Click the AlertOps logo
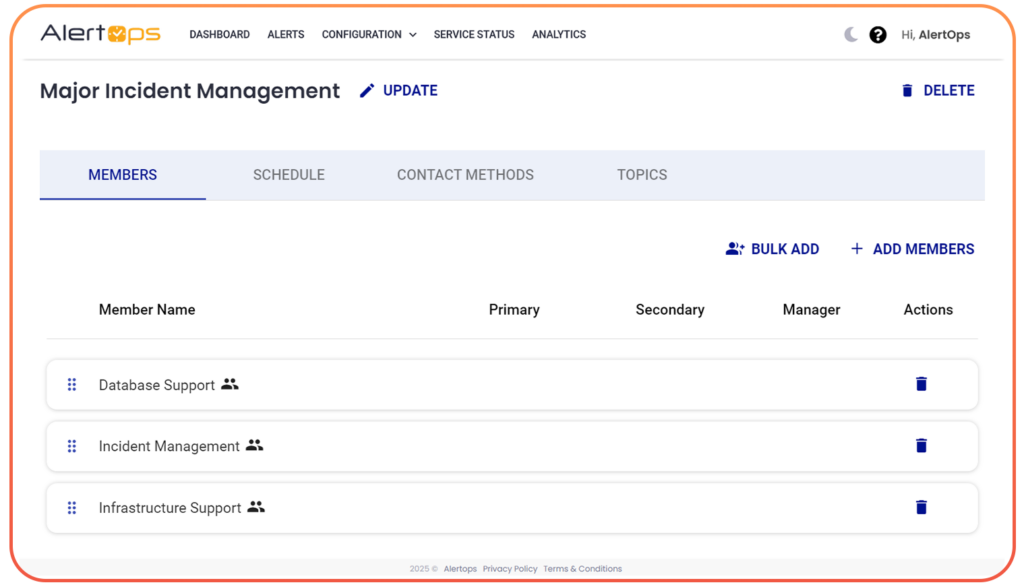1024x587 pixels. (x=99, y=33)
